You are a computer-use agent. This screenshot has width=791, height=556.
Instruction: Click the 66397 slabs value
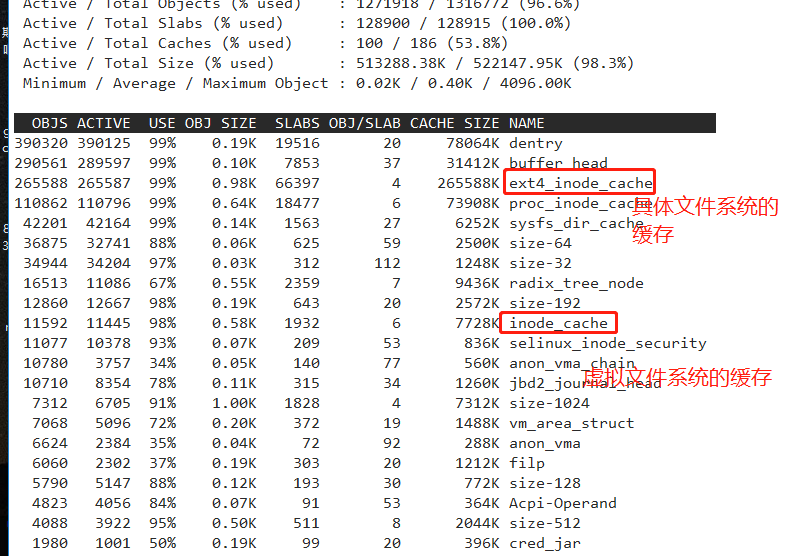[297, 183]
